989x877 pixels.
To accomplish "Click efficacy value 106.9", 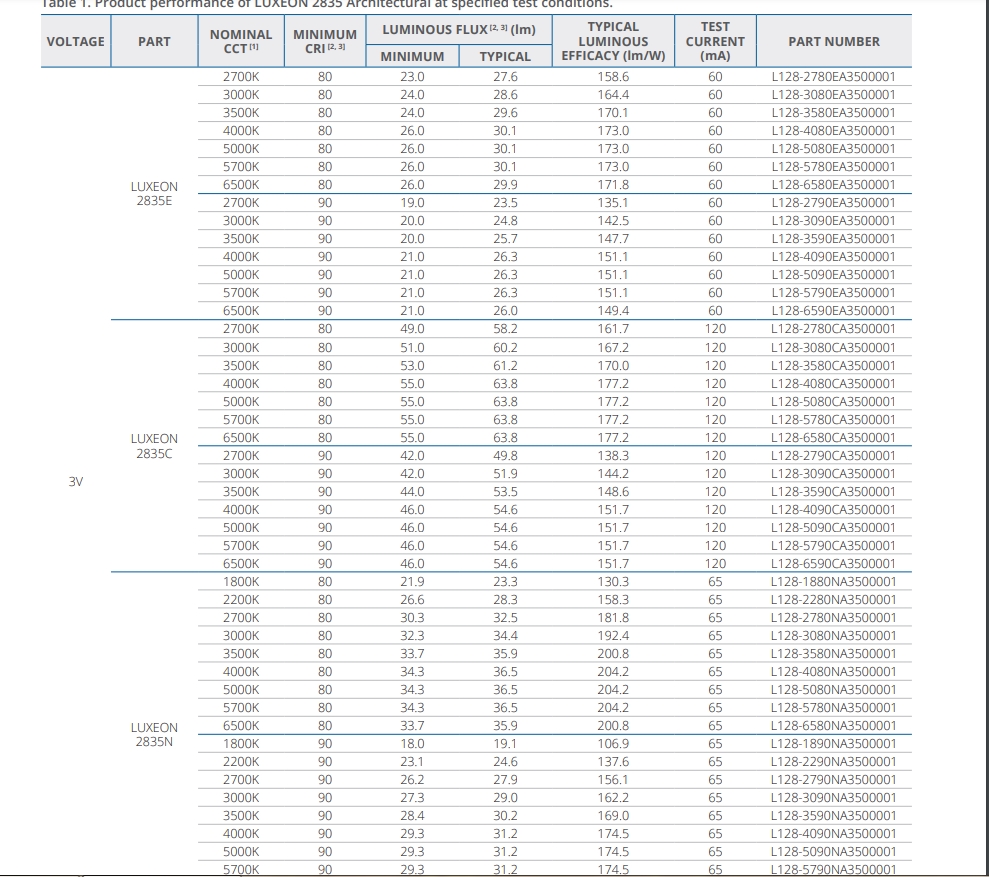I will (613, 743).
